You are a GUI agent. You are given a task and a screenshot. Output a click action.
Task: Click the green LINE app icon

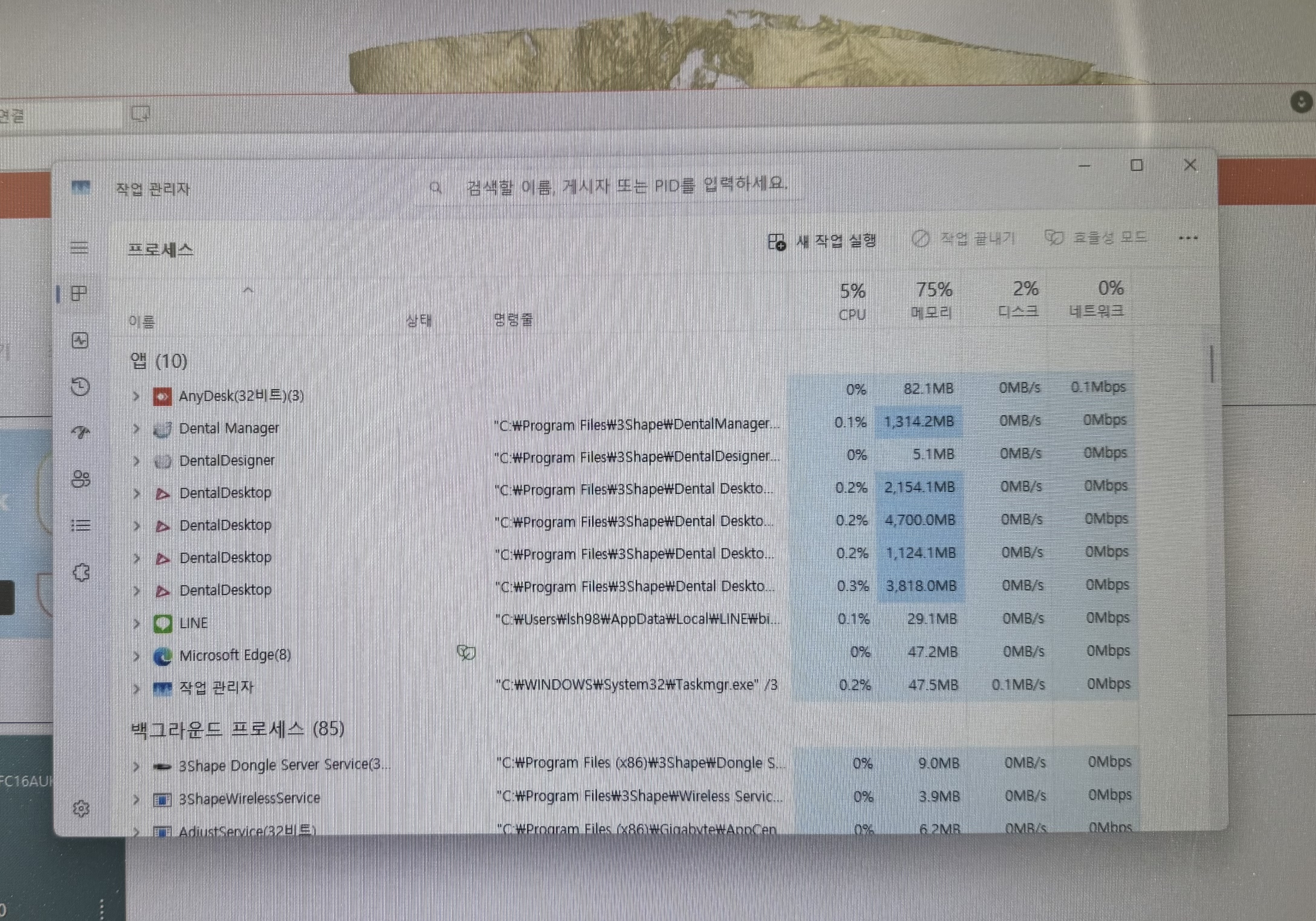click(163, 623)
